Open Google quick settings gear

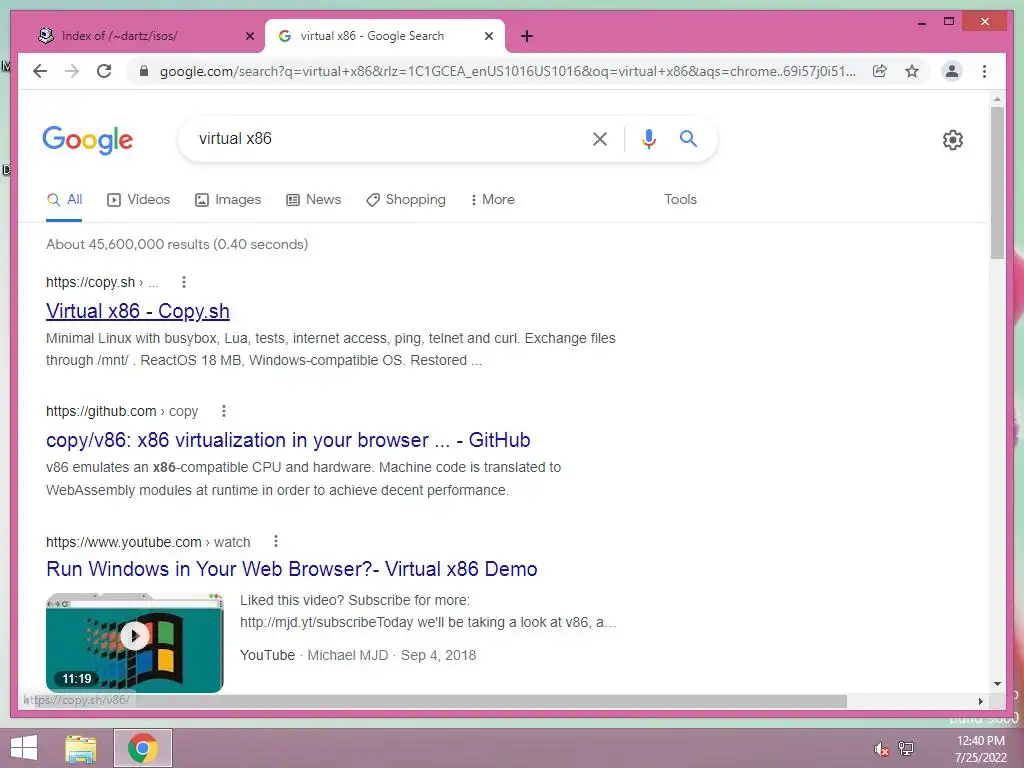(953, 140)
